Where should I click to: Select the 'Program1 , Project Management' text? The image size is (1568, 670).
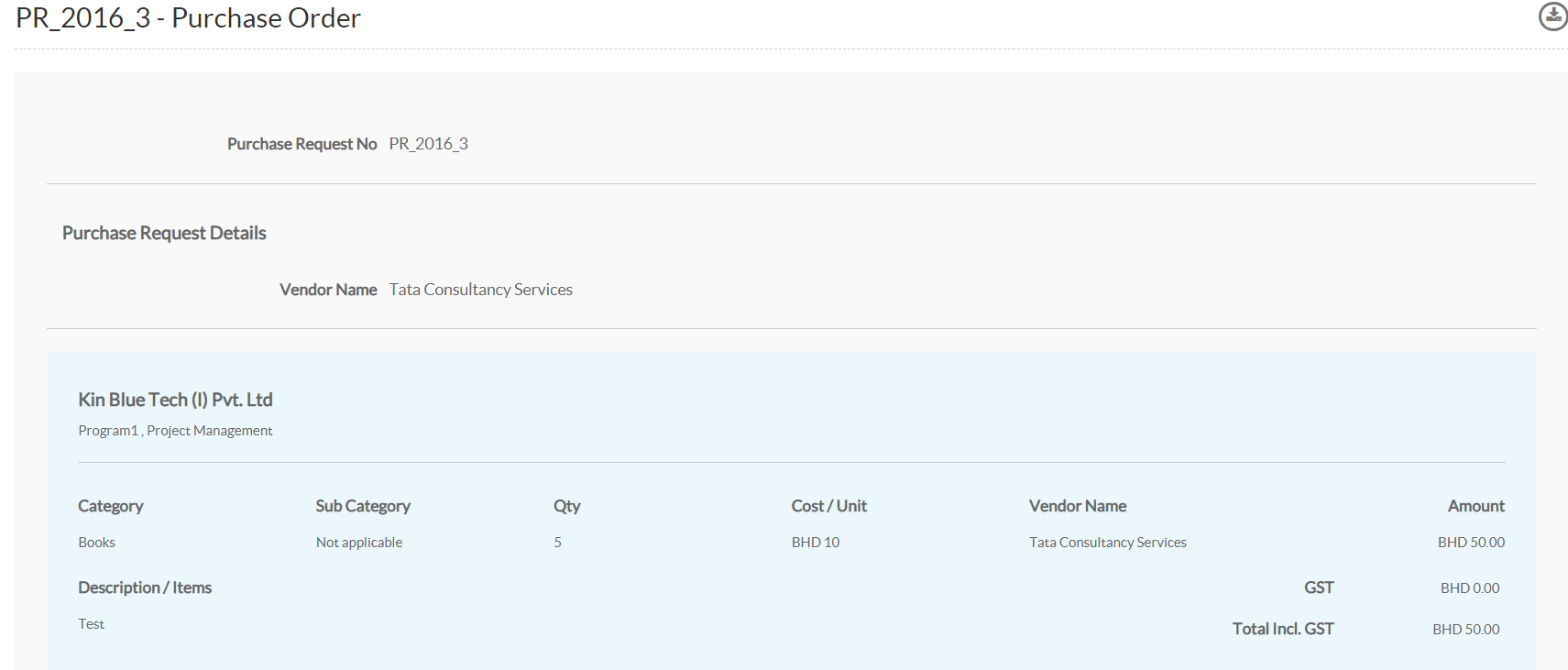[x=175, y=431]
